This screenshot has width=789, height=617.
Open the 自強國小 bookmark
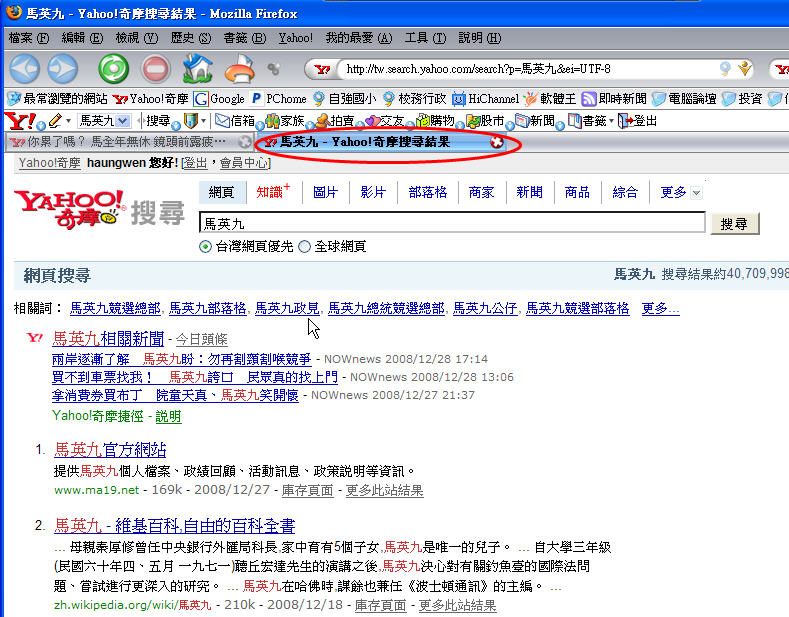344,99
